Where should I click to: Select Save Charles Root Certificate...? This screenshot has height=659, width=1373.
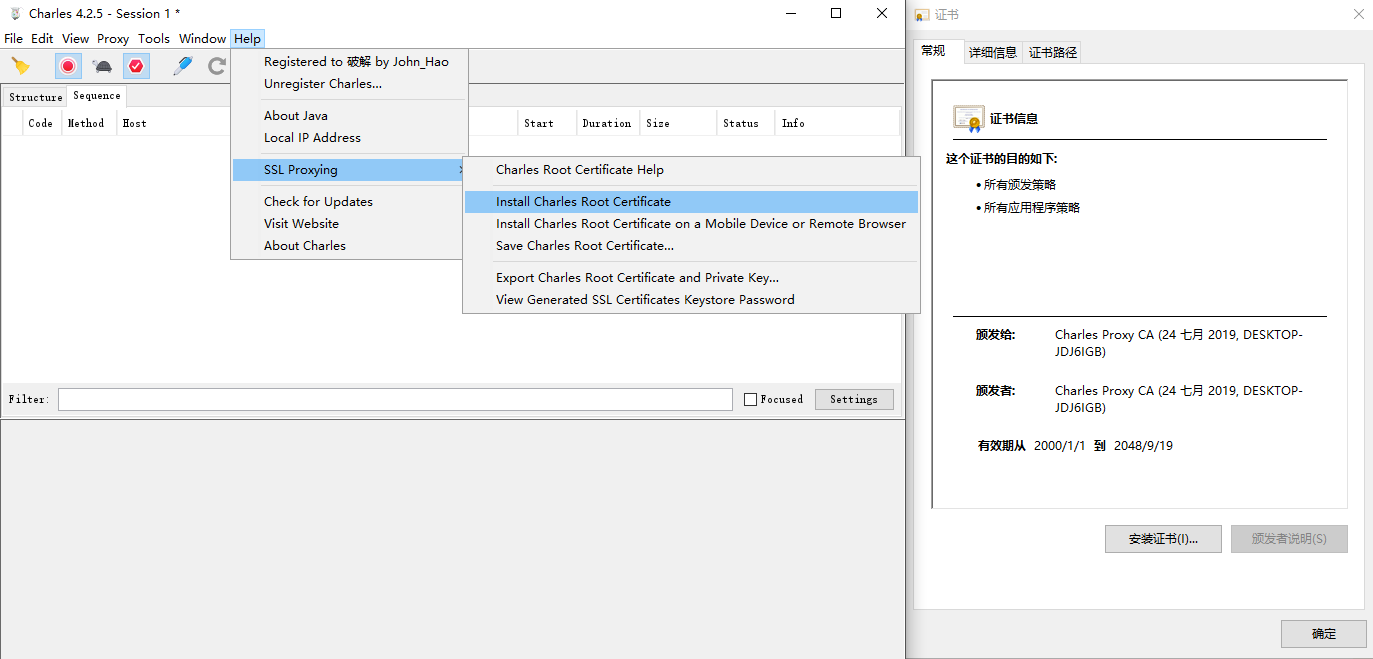(x=691, y=246)
